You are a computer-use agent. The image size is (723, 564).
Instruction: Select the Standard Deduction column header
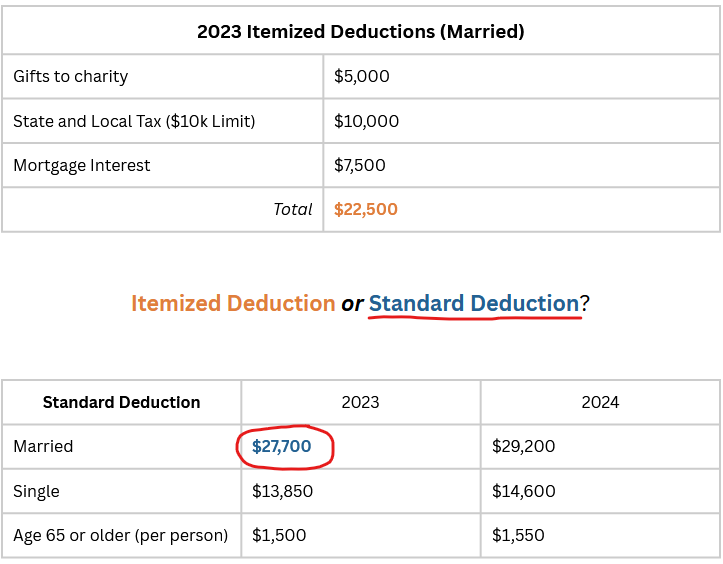122,402
